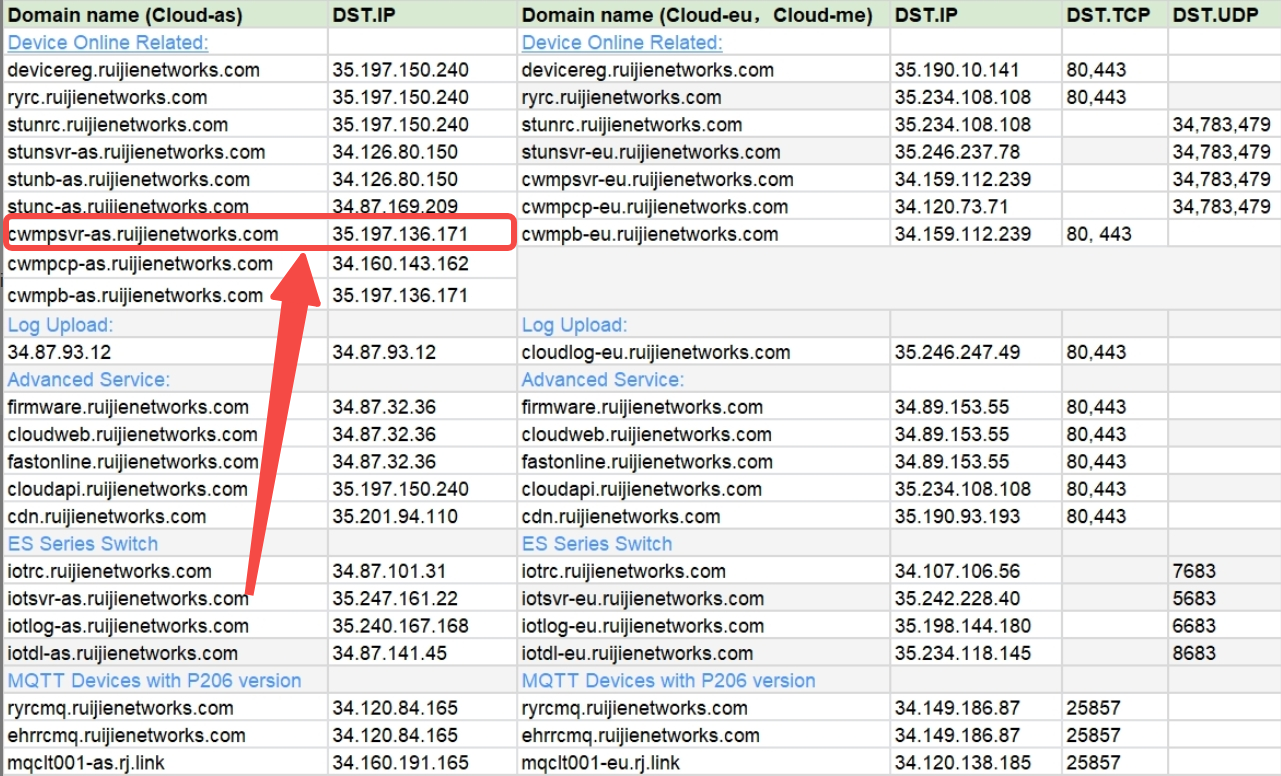Select cell mqclt001-eu.rj.link
This screenshot has height=776, width=1281.
pyautogui.click(x=703, y=763)
